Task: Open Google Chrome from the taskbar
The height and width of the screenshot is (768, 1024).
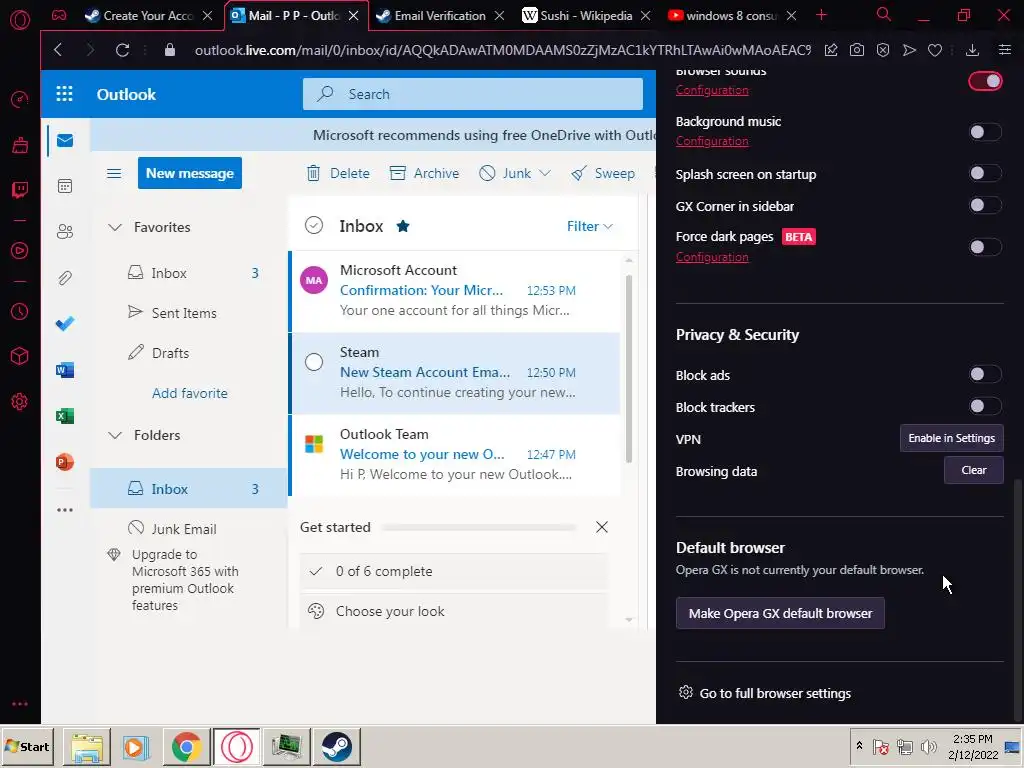Action: (187, 746)
